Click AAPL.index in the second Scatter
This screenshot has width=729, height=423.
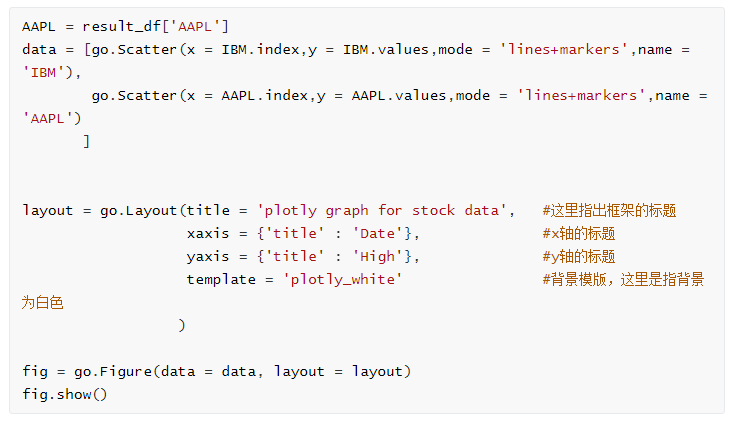pos(265,95)
